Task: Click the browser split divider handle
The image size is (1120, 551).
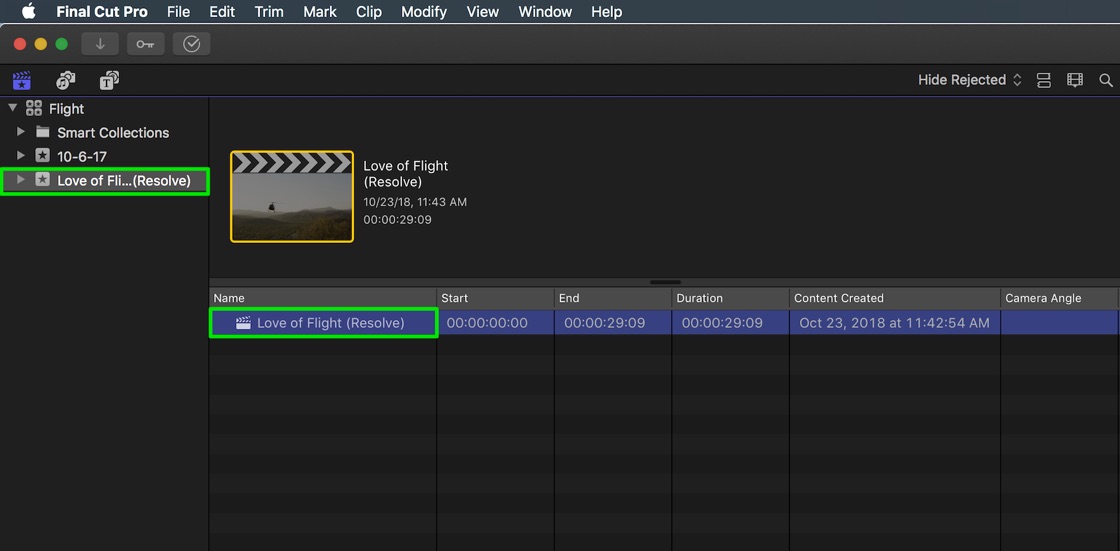Action: coord(665,282)
